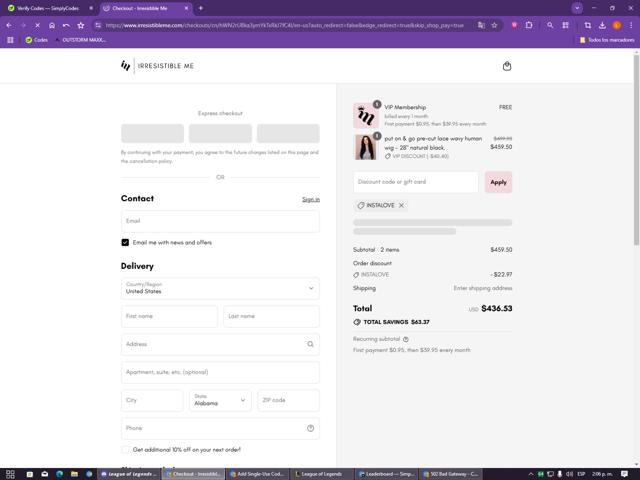Click the First name field
This screenshot has height=480, width=640.
(x=169, y=316)
